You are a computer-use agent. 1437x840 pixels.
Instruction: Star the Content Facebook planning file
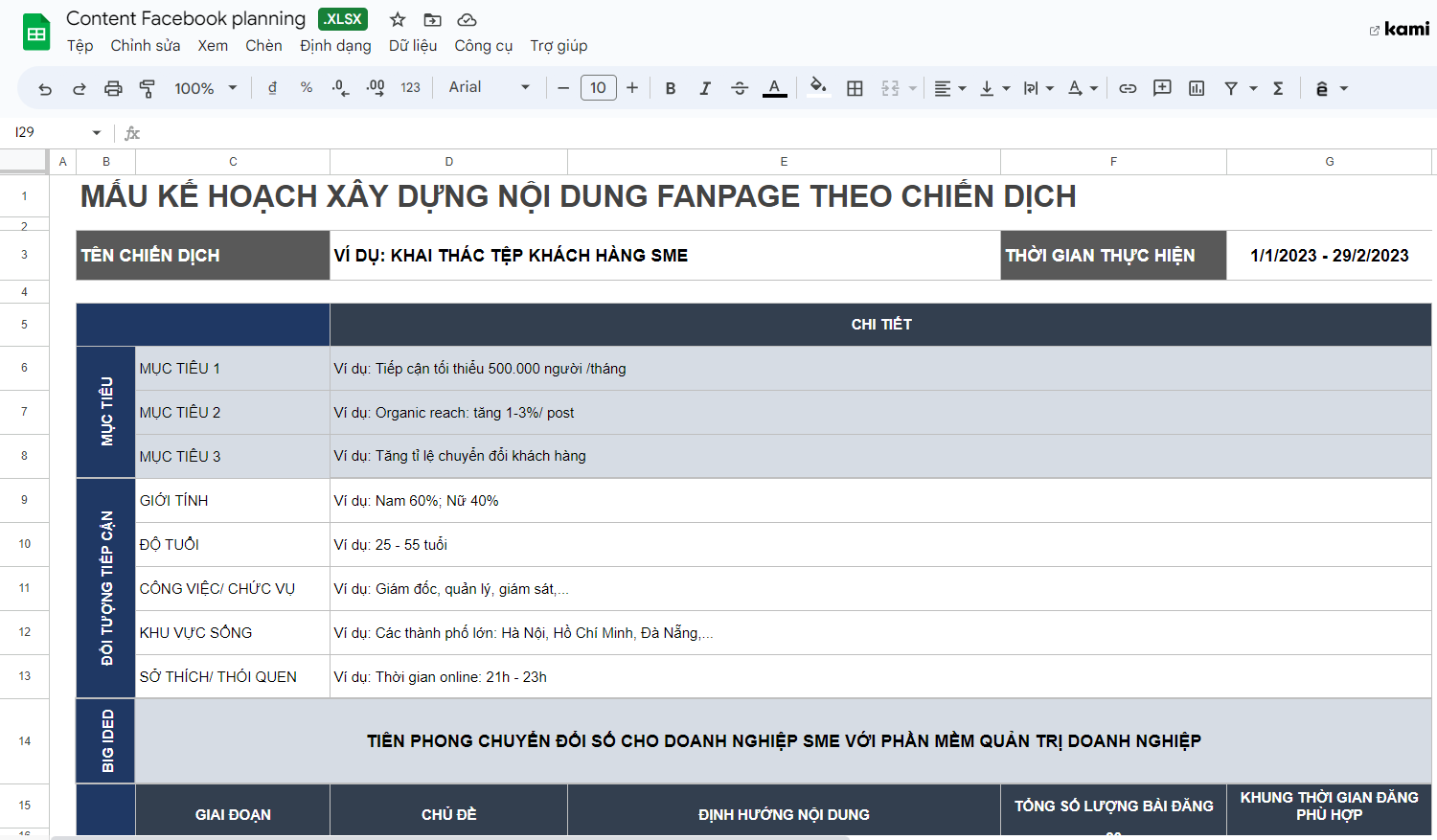point(398,19)
